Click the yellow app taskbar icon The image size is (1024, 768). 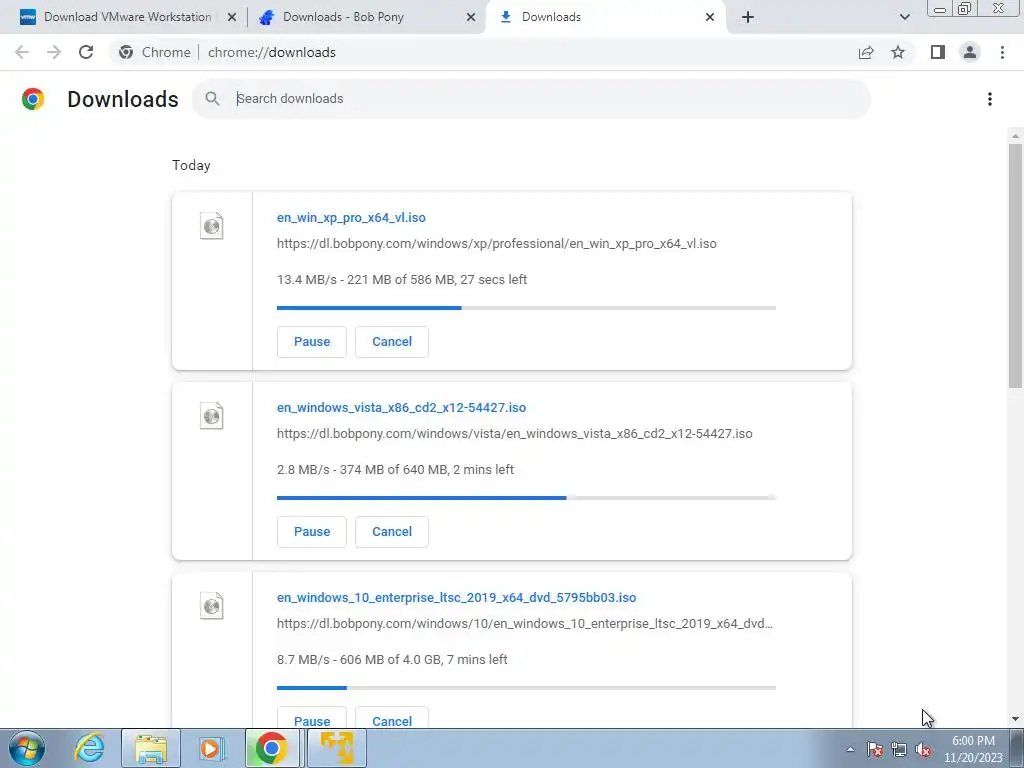click(x=336, y=748)
